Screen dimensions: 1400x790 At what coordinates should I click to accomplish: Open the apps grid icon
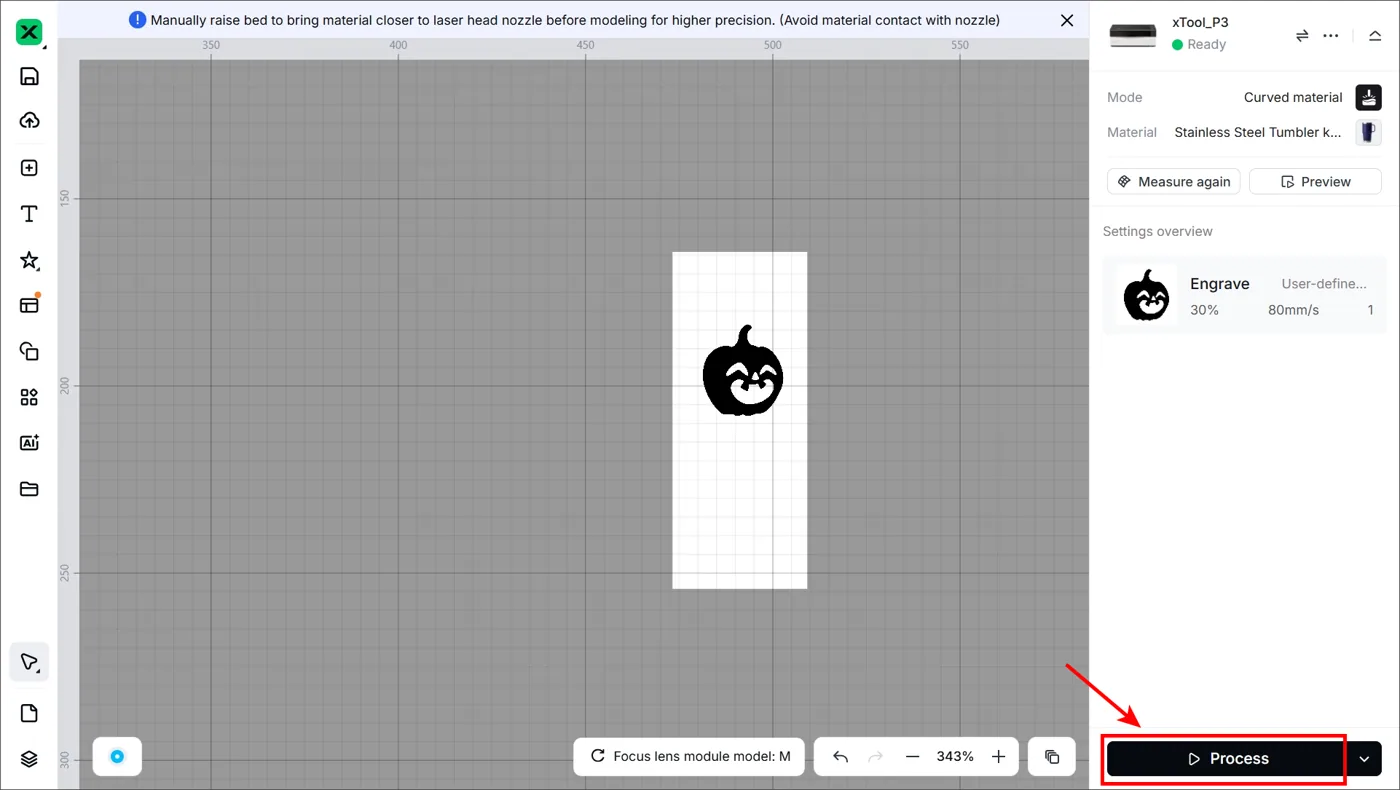[x=29, y=397]
